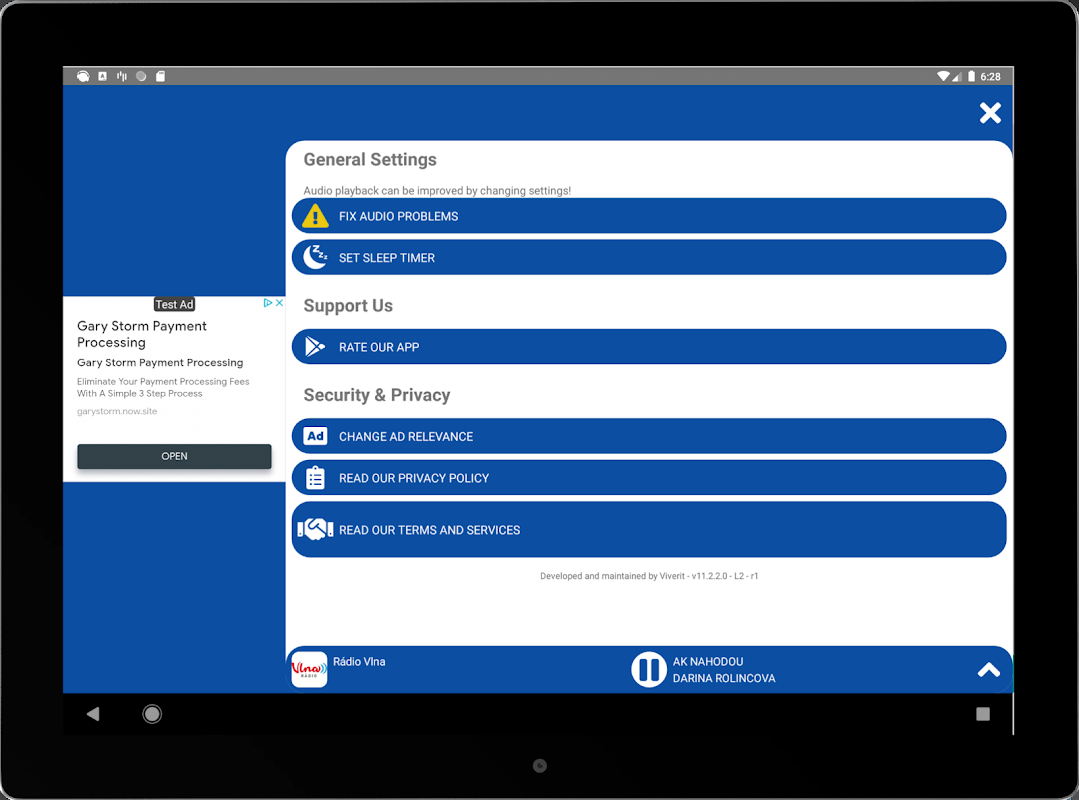
Task: Tap the Rádio Vlna station logo
Action: 309,669
